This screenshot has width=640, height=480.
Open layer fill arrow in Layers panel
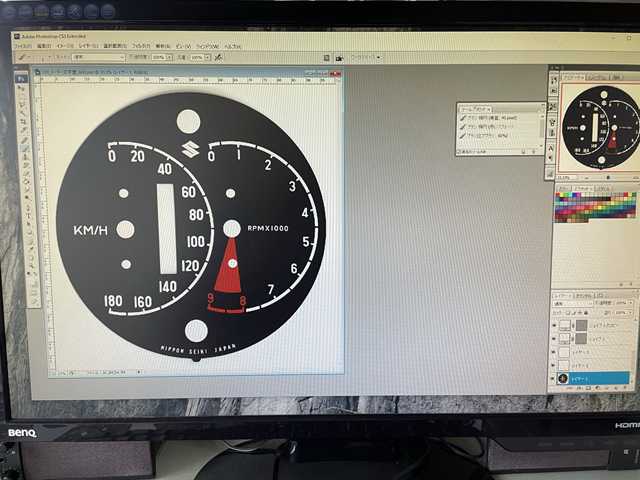[x=631, y=313]
